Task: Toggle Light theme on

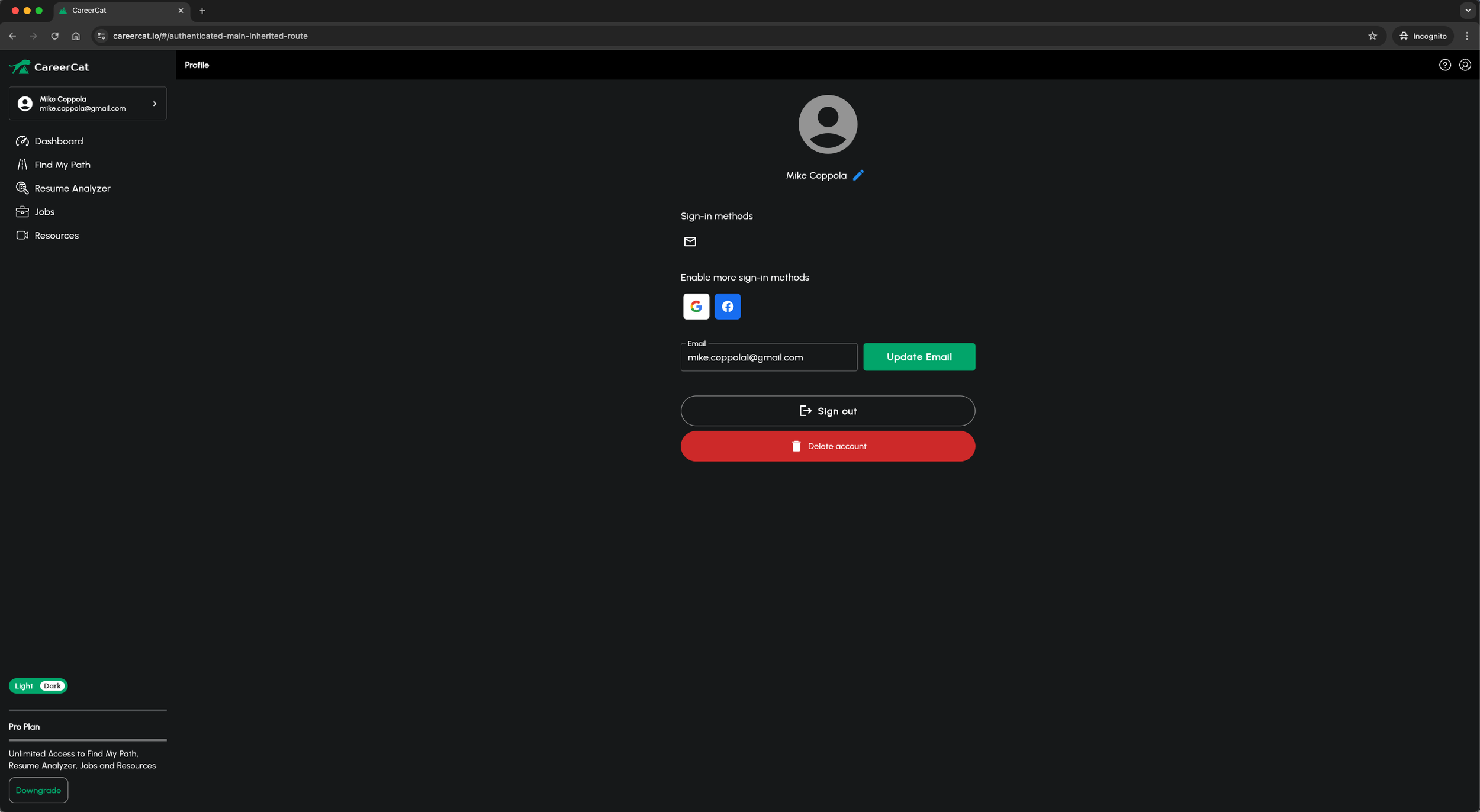Action: pos(23,685)
